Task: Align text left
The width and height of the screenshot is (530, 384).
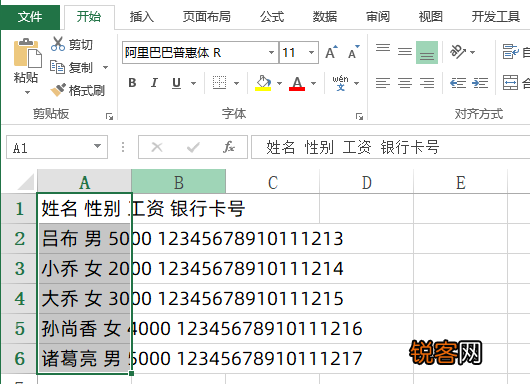Action: point(383,83)
